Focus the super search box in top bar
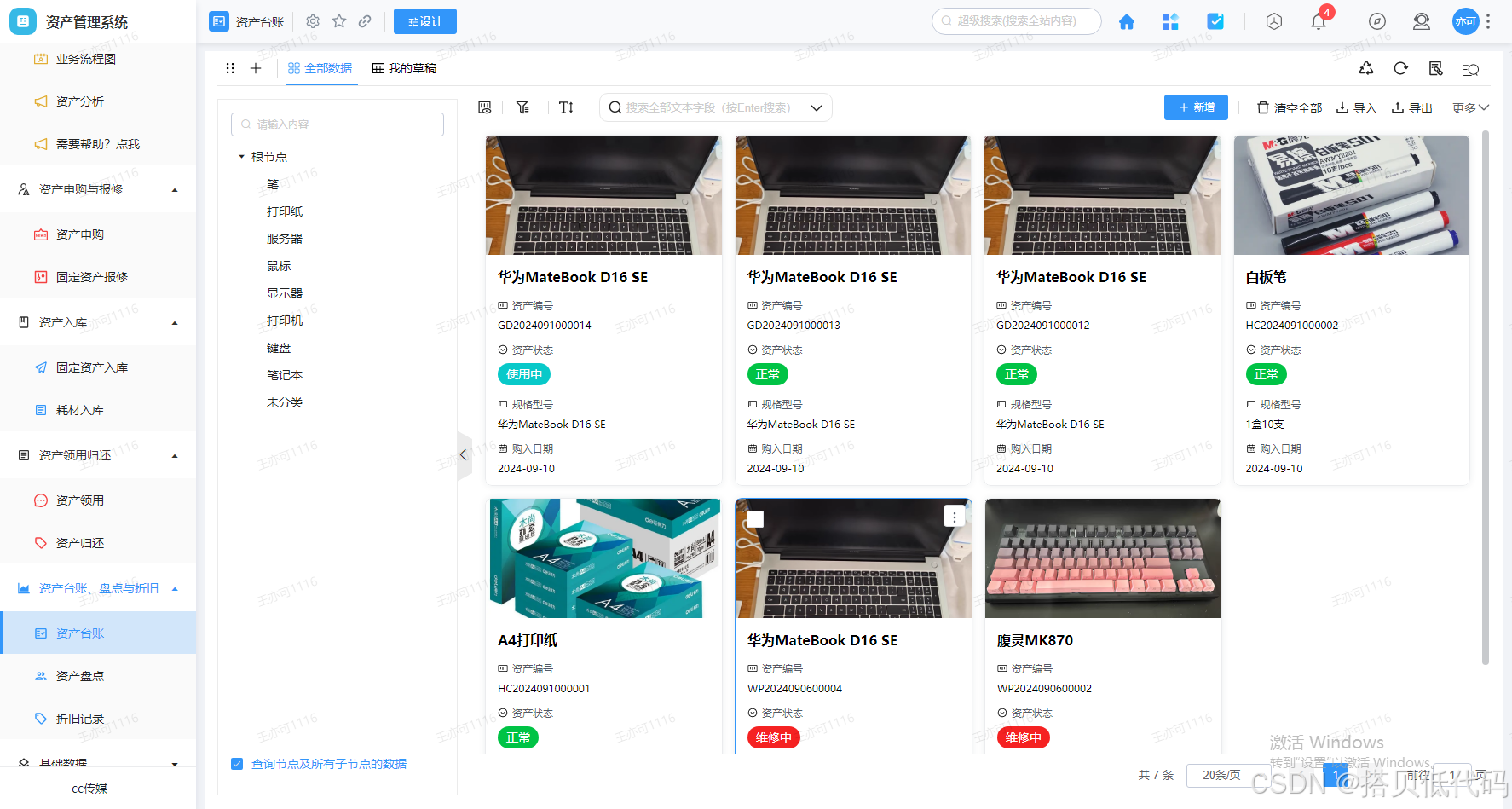The image size is (1512, 809). [1017, 21]
